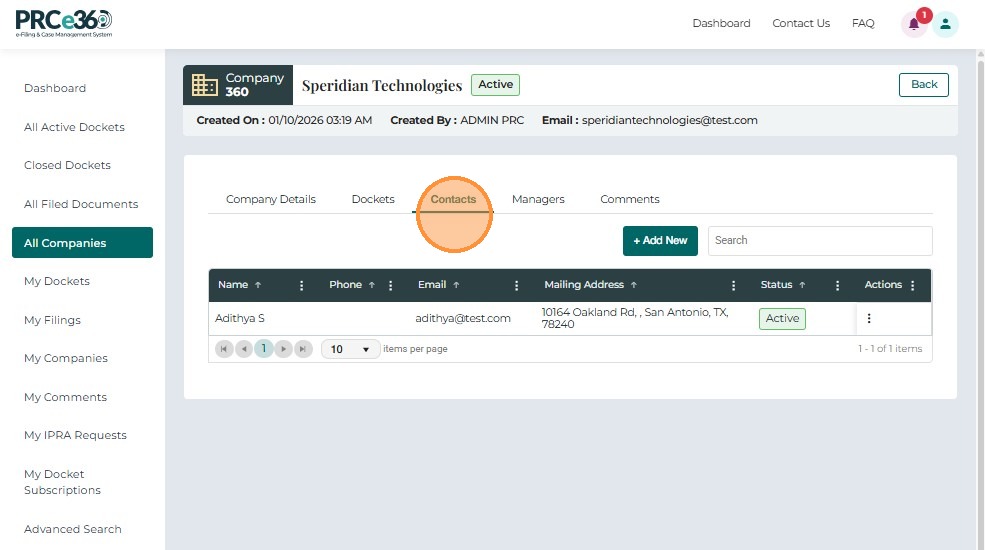
Task: Open the notifications bell icon
Action: pos(914,24)
